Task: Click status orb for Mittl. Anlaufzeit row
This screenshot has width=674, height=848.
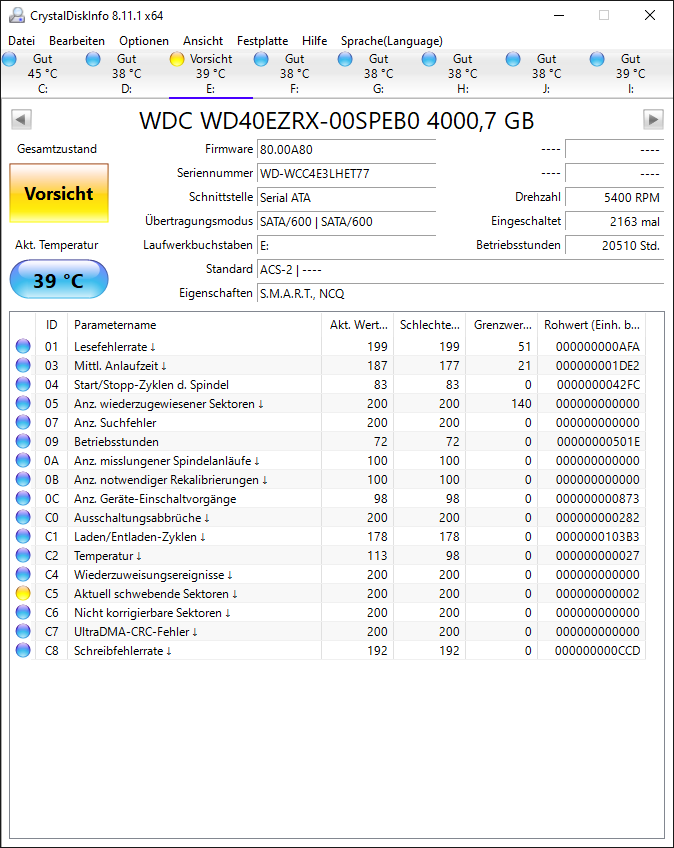Action: [23, 365]
